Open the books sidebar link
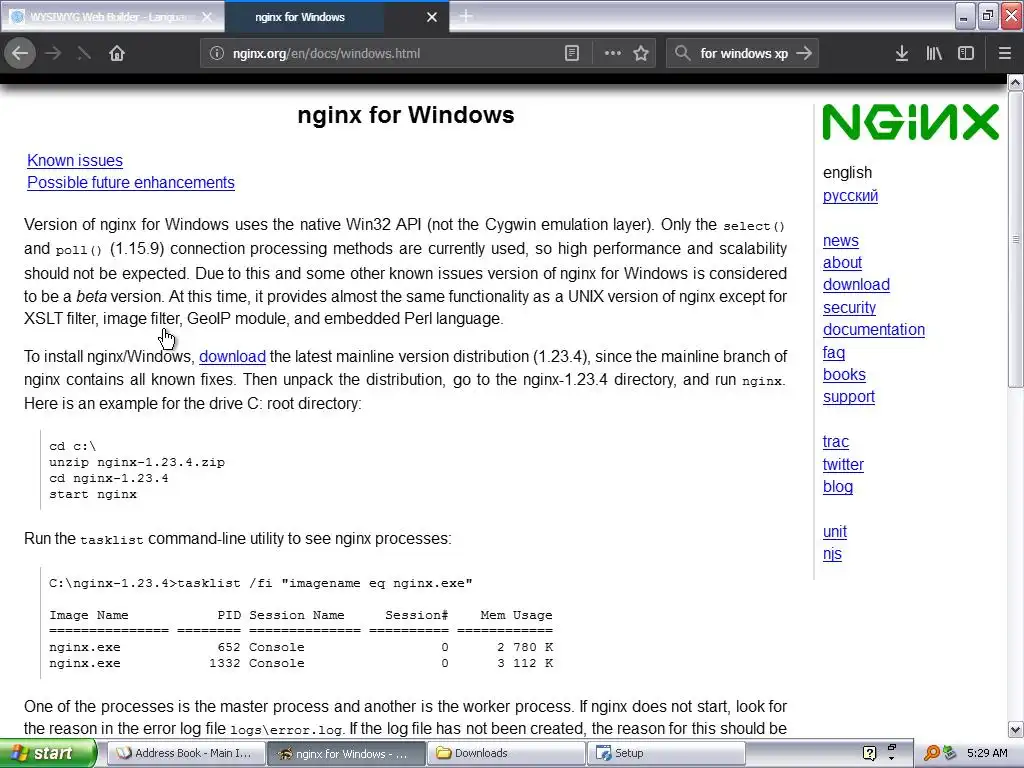 point(844,375)
